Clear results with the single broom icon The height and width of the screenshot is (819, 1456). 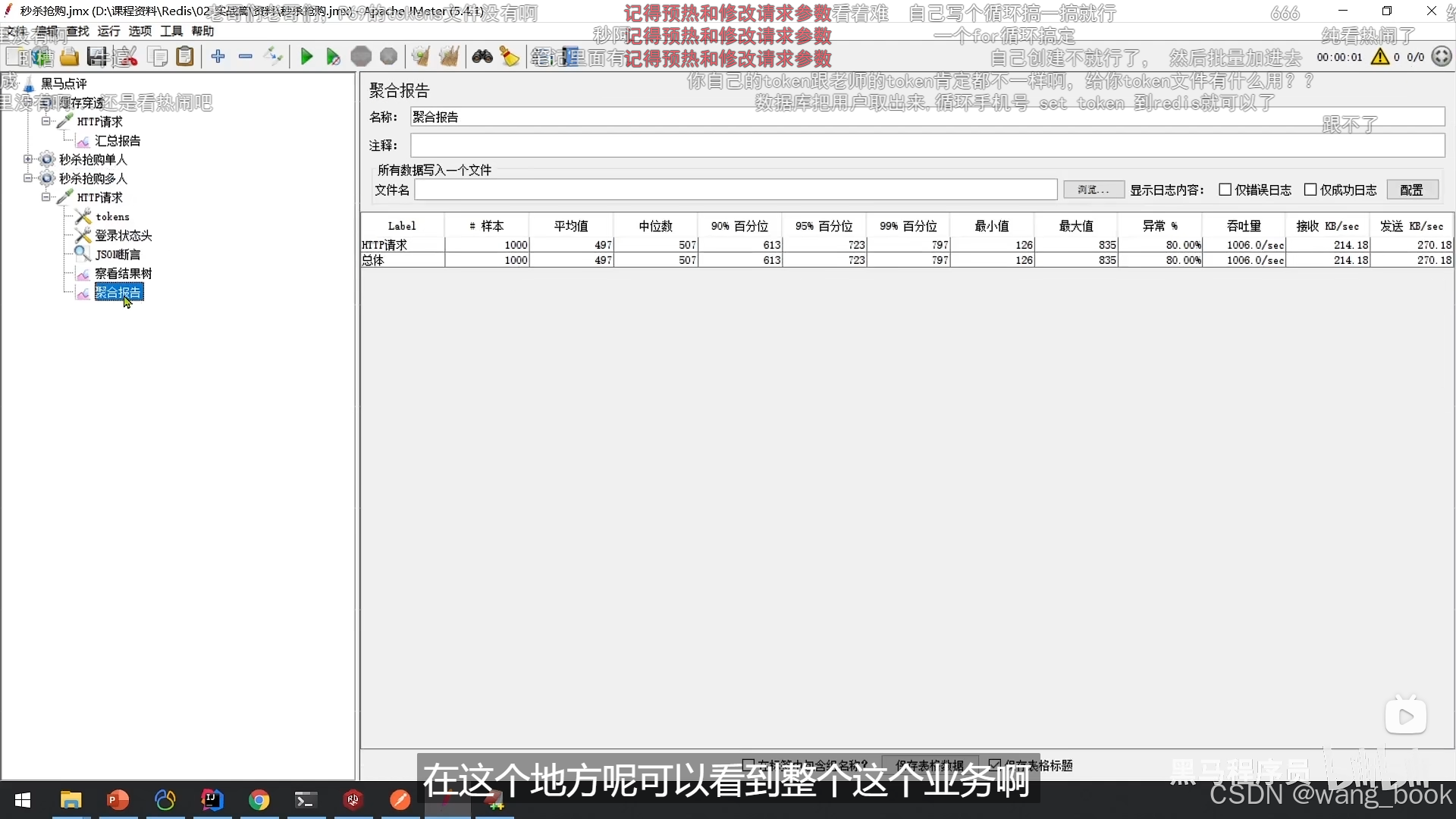coord(421,57)
